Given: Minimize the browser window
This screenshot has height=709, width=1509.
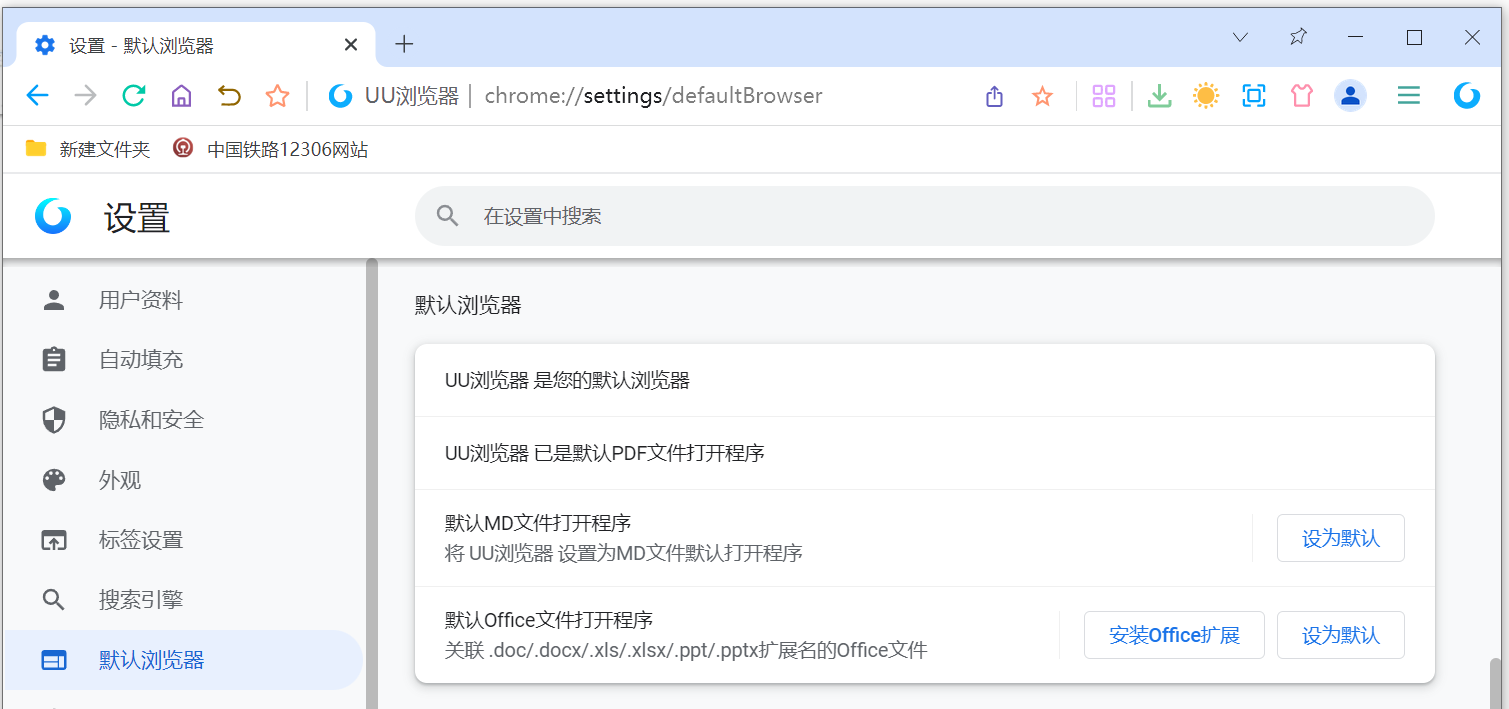Looking at the screenshot, I should coord(1356,37).
